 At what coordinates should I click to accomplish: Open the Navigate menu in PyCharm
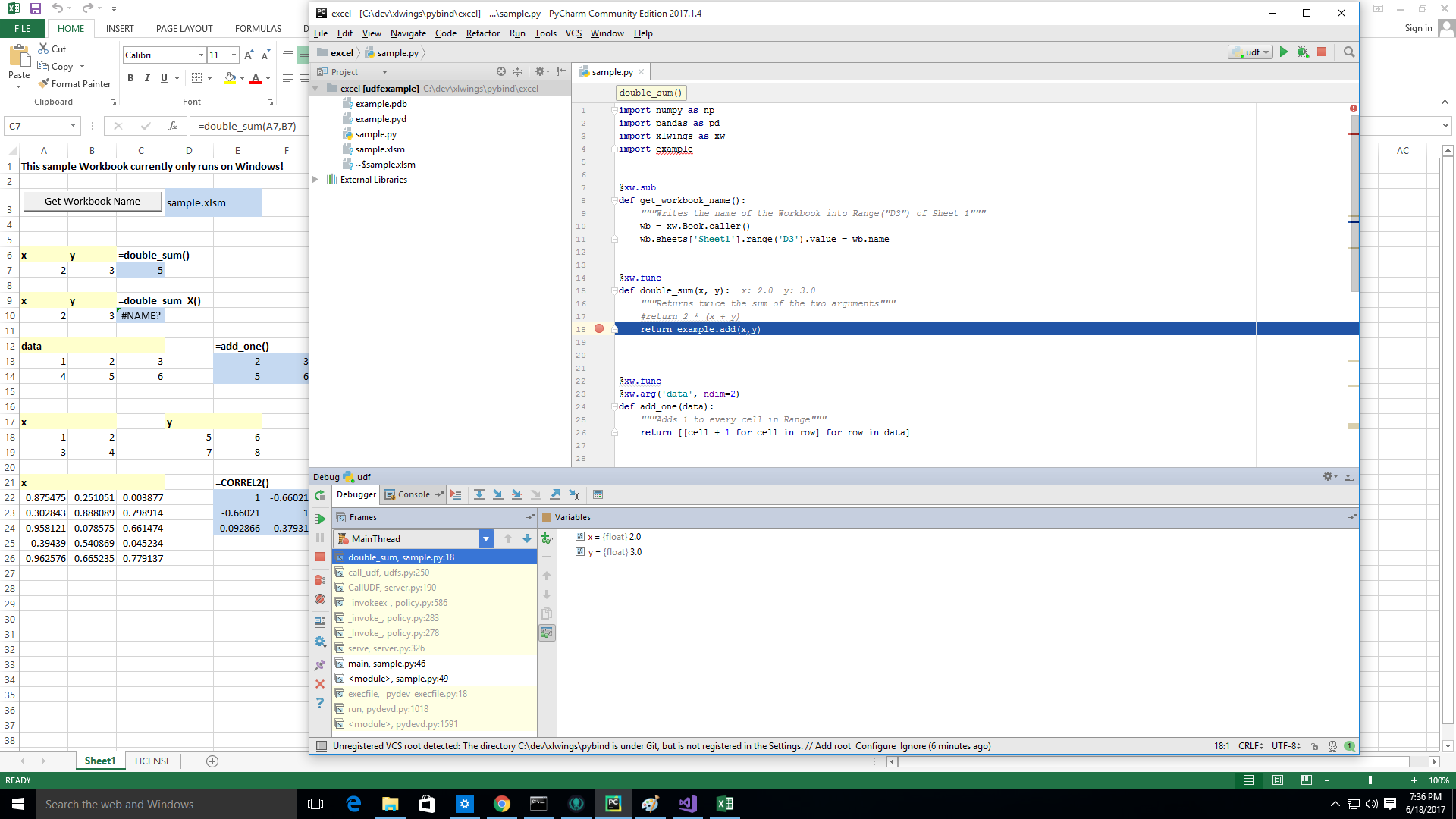click(x=408, y=33)
